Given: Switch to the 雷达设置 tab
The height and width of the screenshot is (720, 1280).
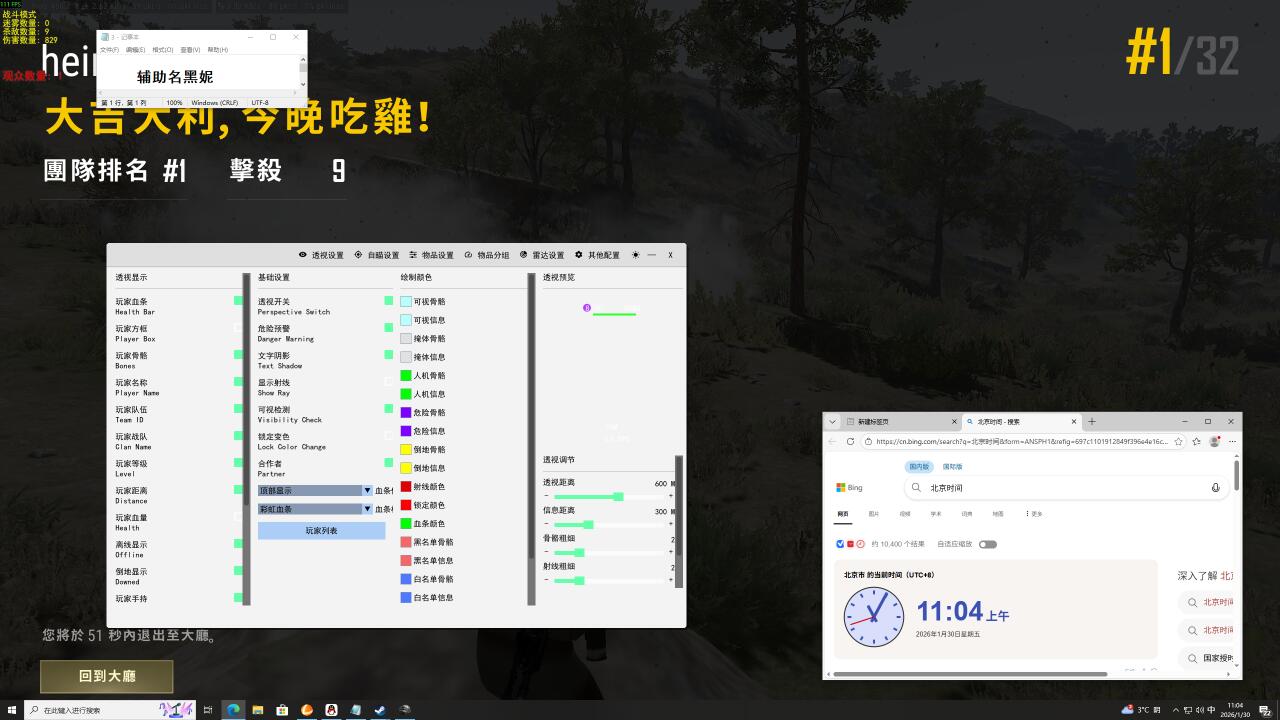Looking at the screenshot, I should tap(542, 255).
